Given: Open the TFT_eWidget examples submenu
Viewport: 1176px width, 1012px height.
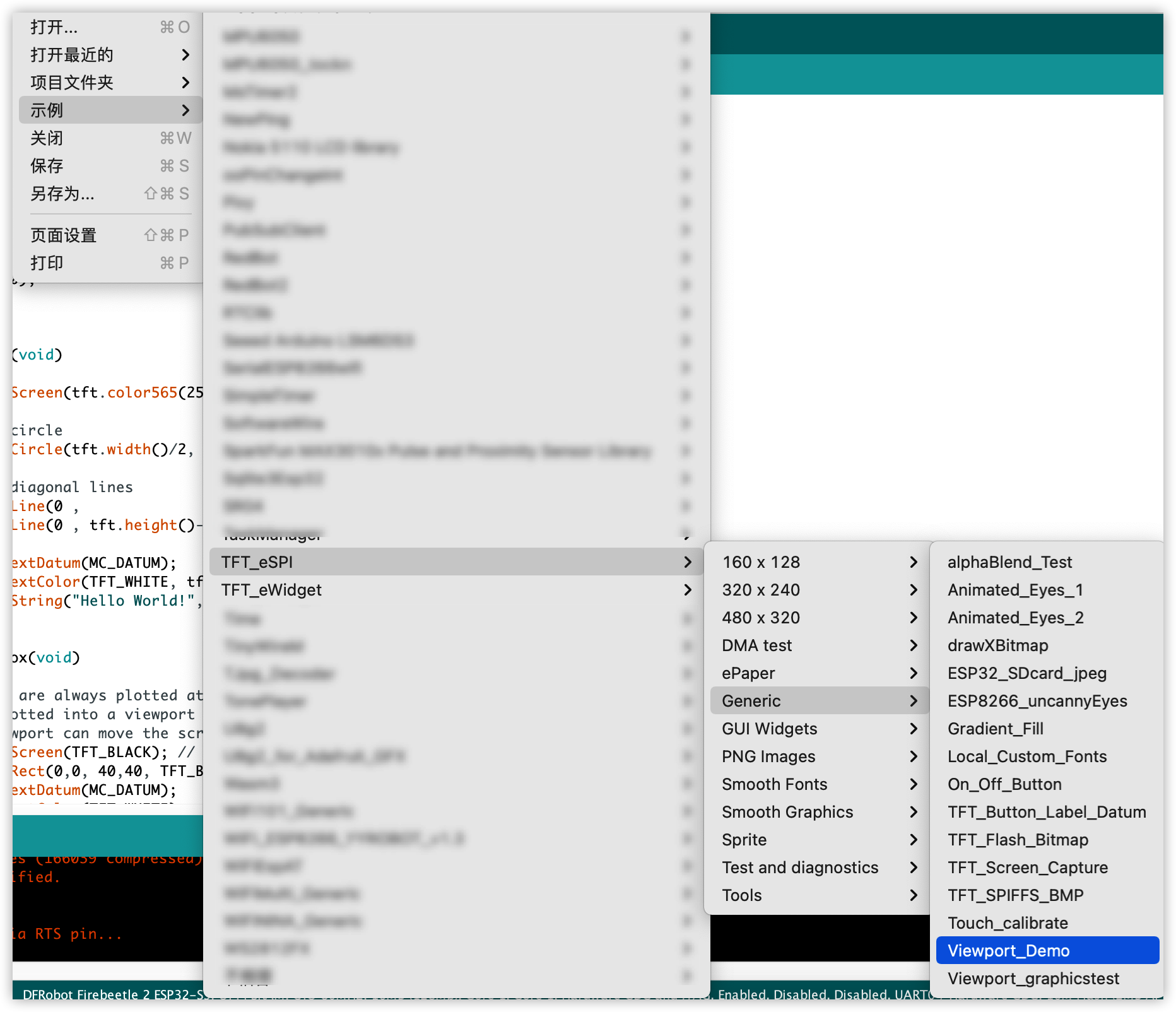Looking at the screenshot, I should (x=456, y=590).
